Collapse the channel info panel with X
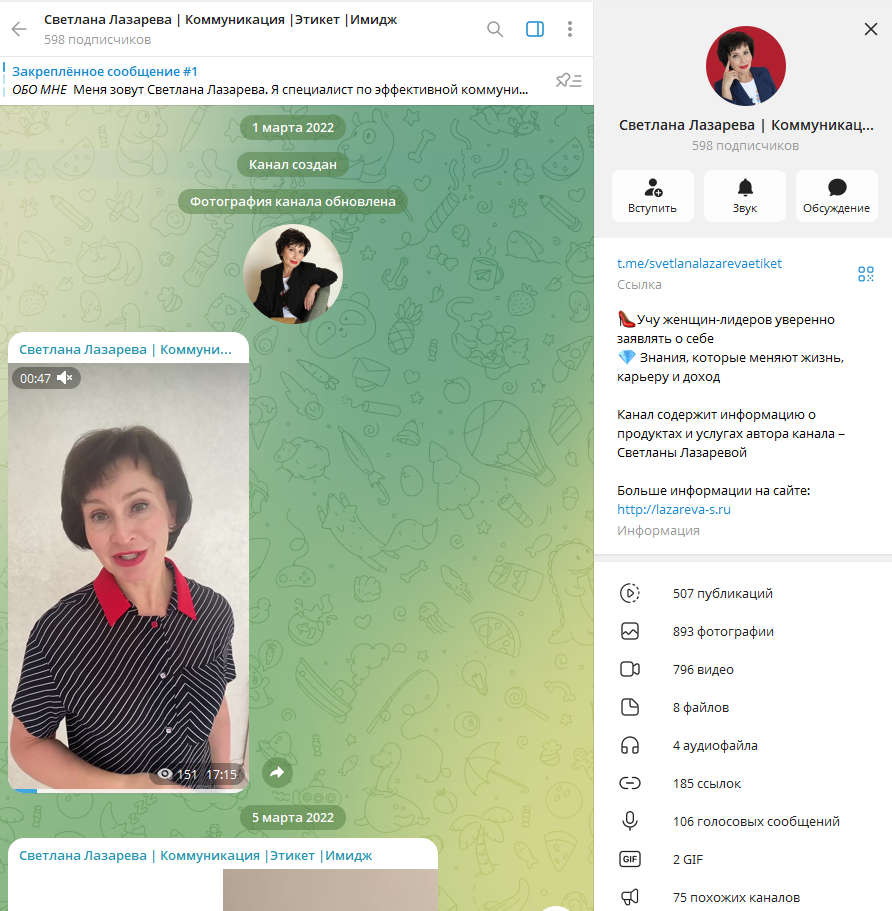892x911 pixels. (x=870, y=29)
